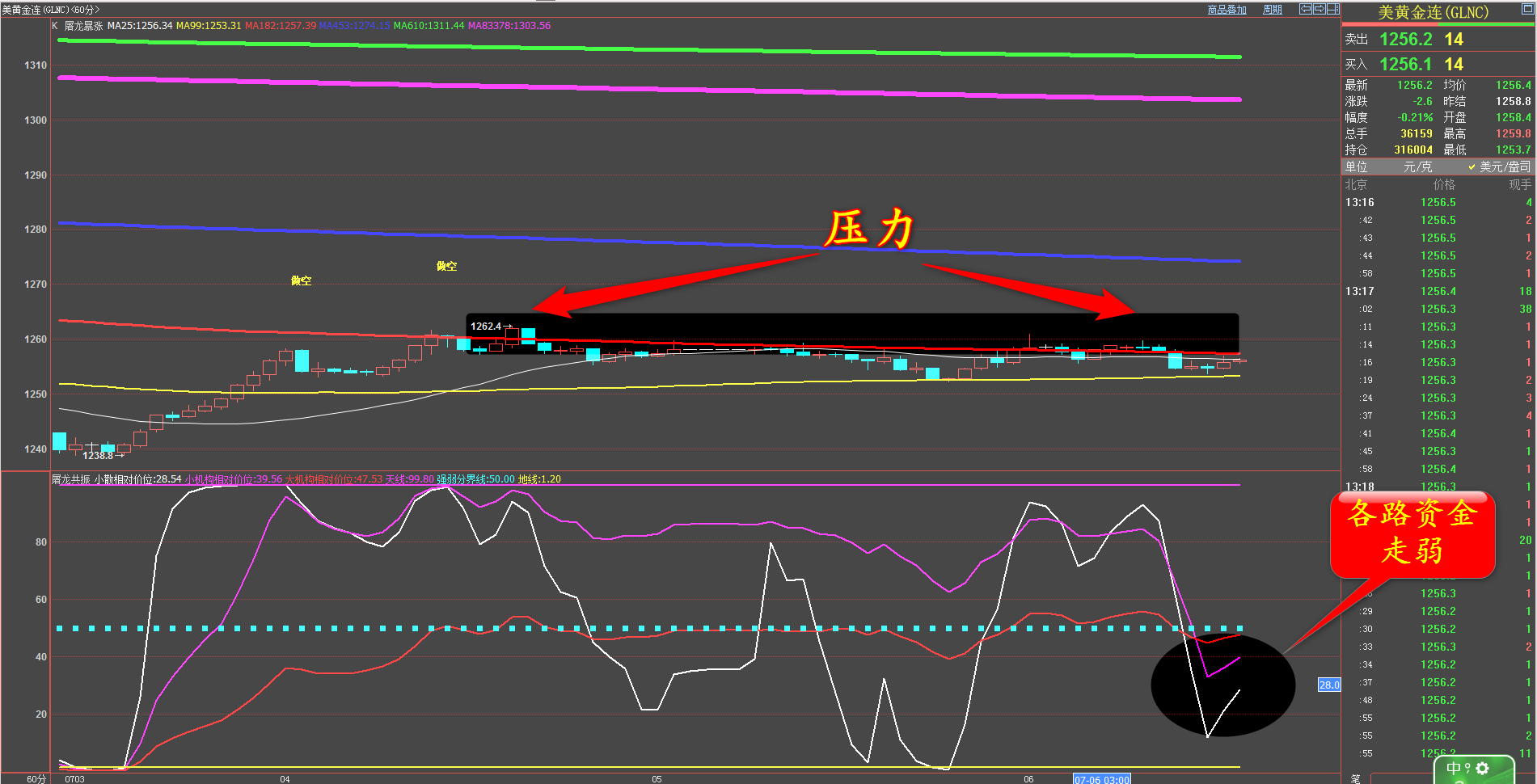Image resolution: width=1537 pixels, height=784 pixels.
Task: Click the 1280 price axis label
Action: (x=36, y=230)
